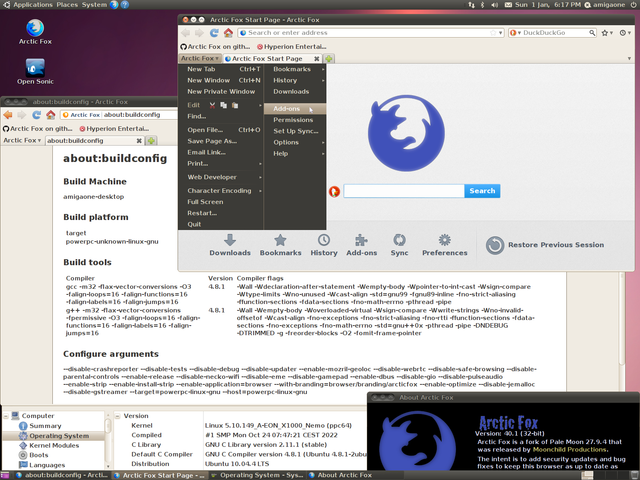The image size is (640, 480).
Task: Go home in about:buildconfig window
Action: pos(51,115)
